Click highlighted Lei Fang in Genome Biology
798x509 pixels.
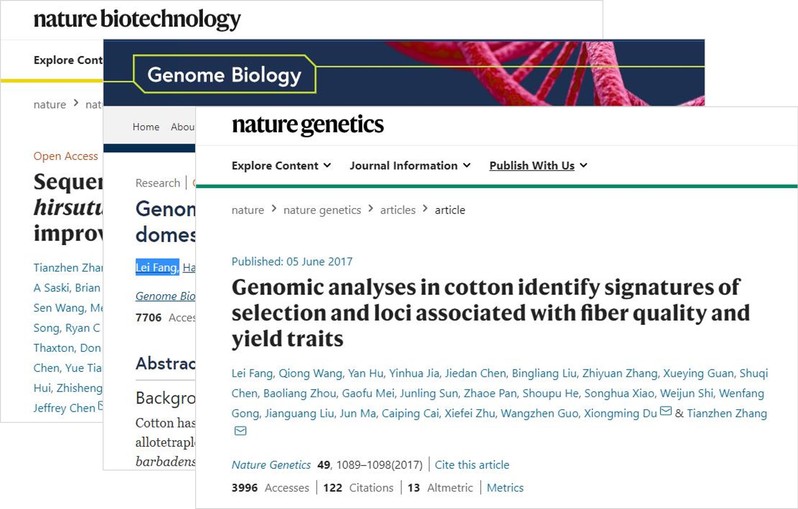(157, 267)
